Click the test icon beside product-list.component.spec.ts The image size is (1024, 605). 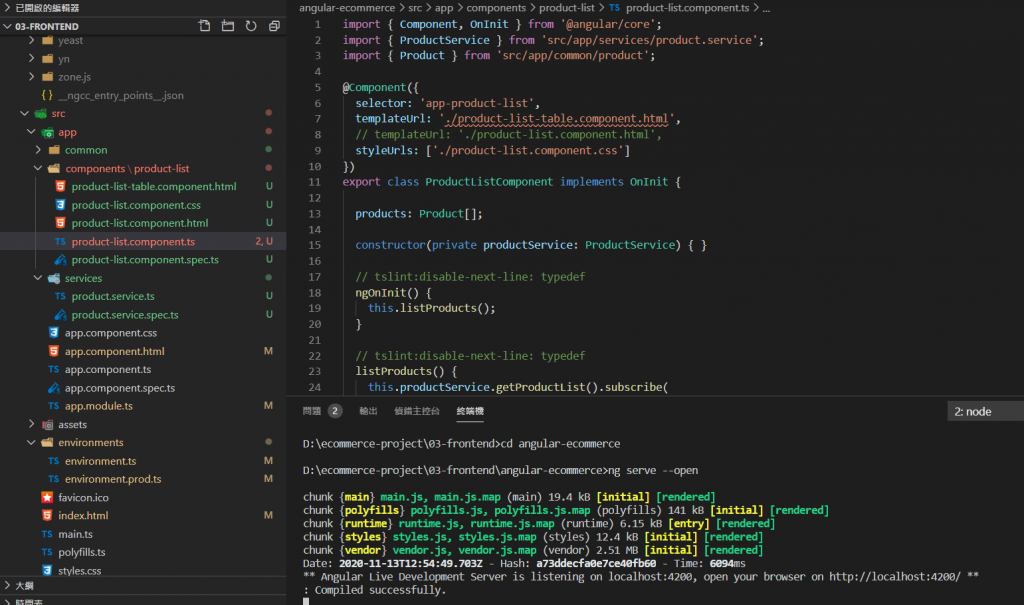pyautogui.click(x=60, y=259)
